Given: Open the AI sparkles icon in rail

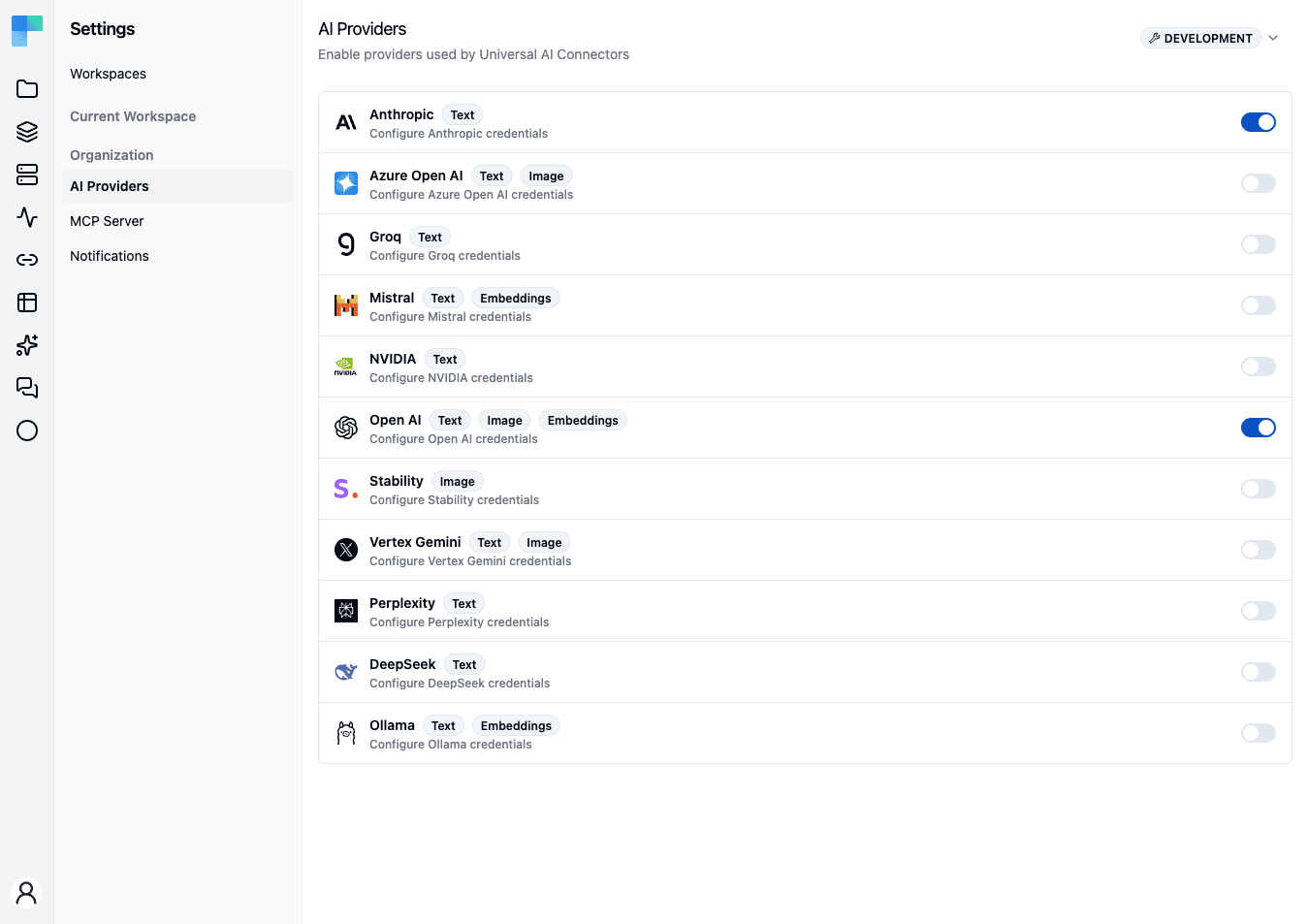Looking at the screenshot, I should pos(27,345).
